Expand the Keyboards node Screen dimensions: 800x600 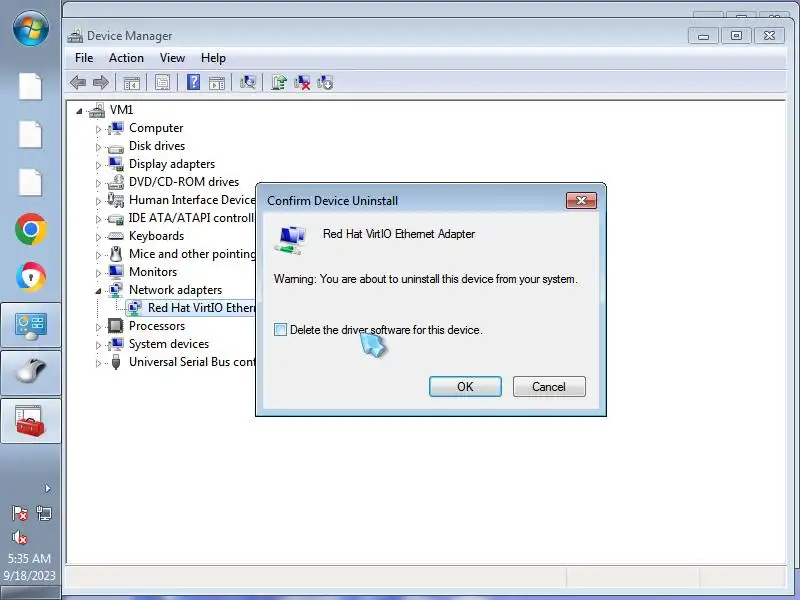[98, 237]
